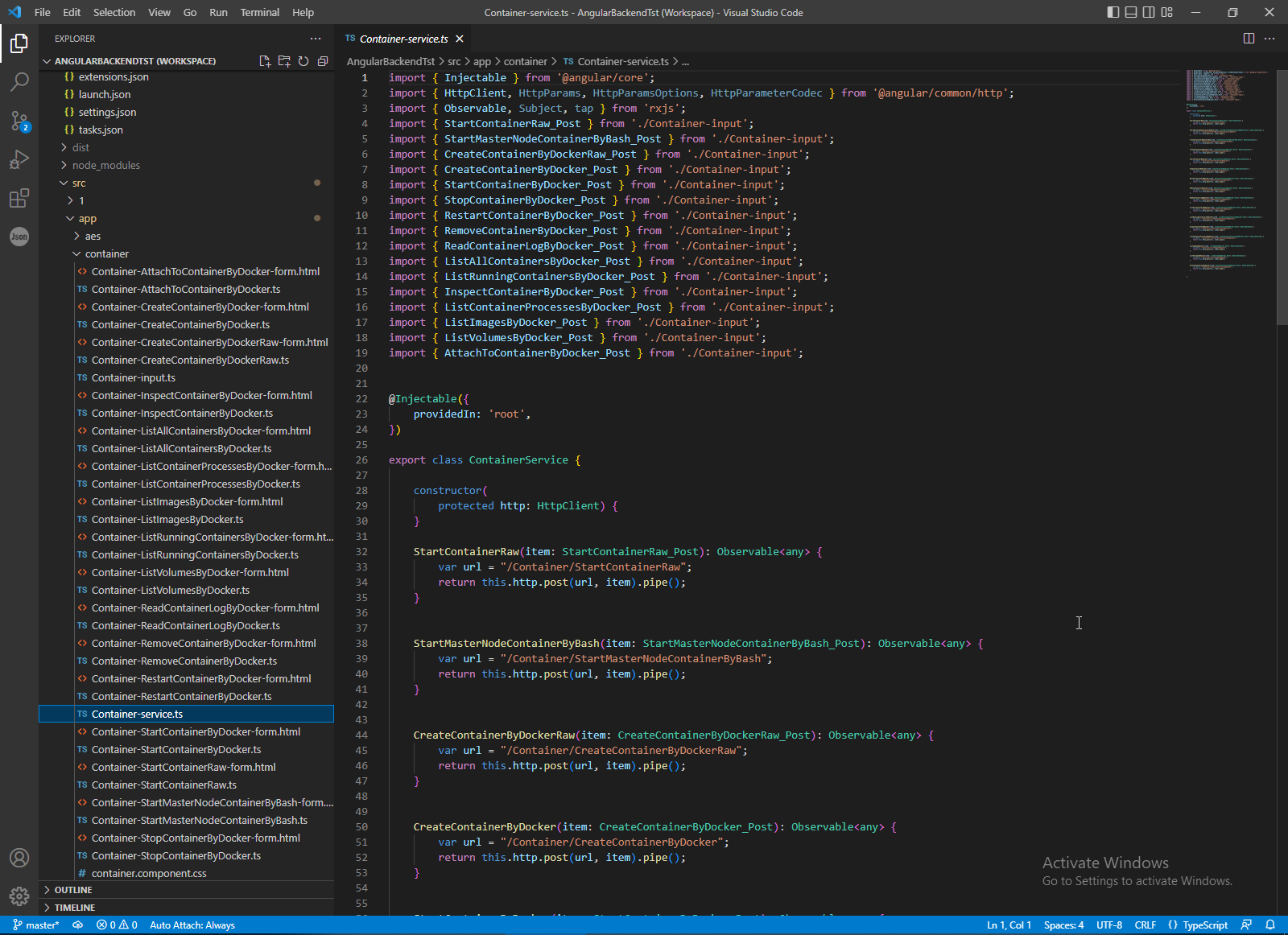This screenshot has height=935, width=1288.
Task: Click the Accounts icon above settings gear
Action: 19,858
